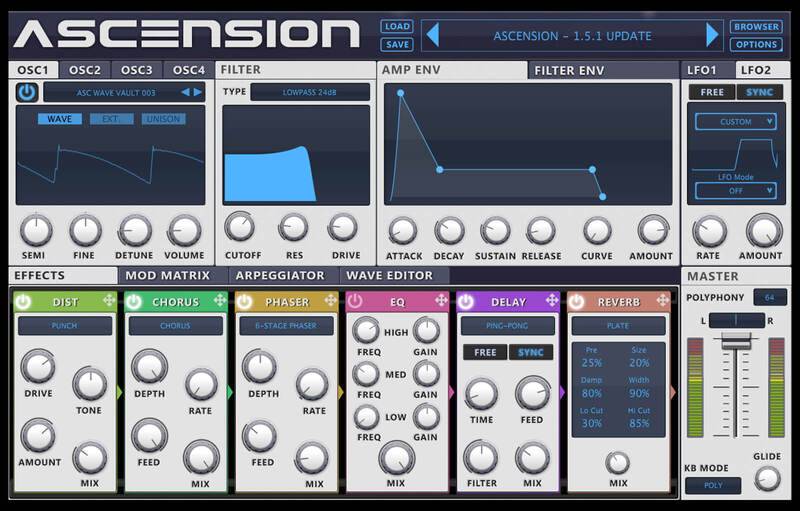Switch to the OSC3 tab

tap(137, 70)
